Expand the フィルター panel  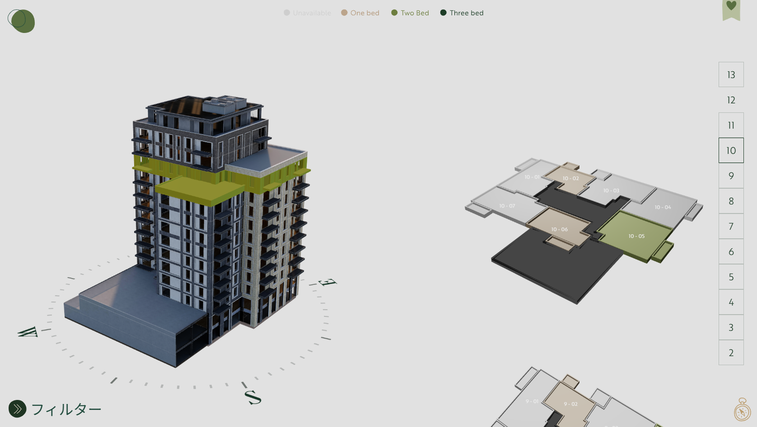(x=66, y=409)
